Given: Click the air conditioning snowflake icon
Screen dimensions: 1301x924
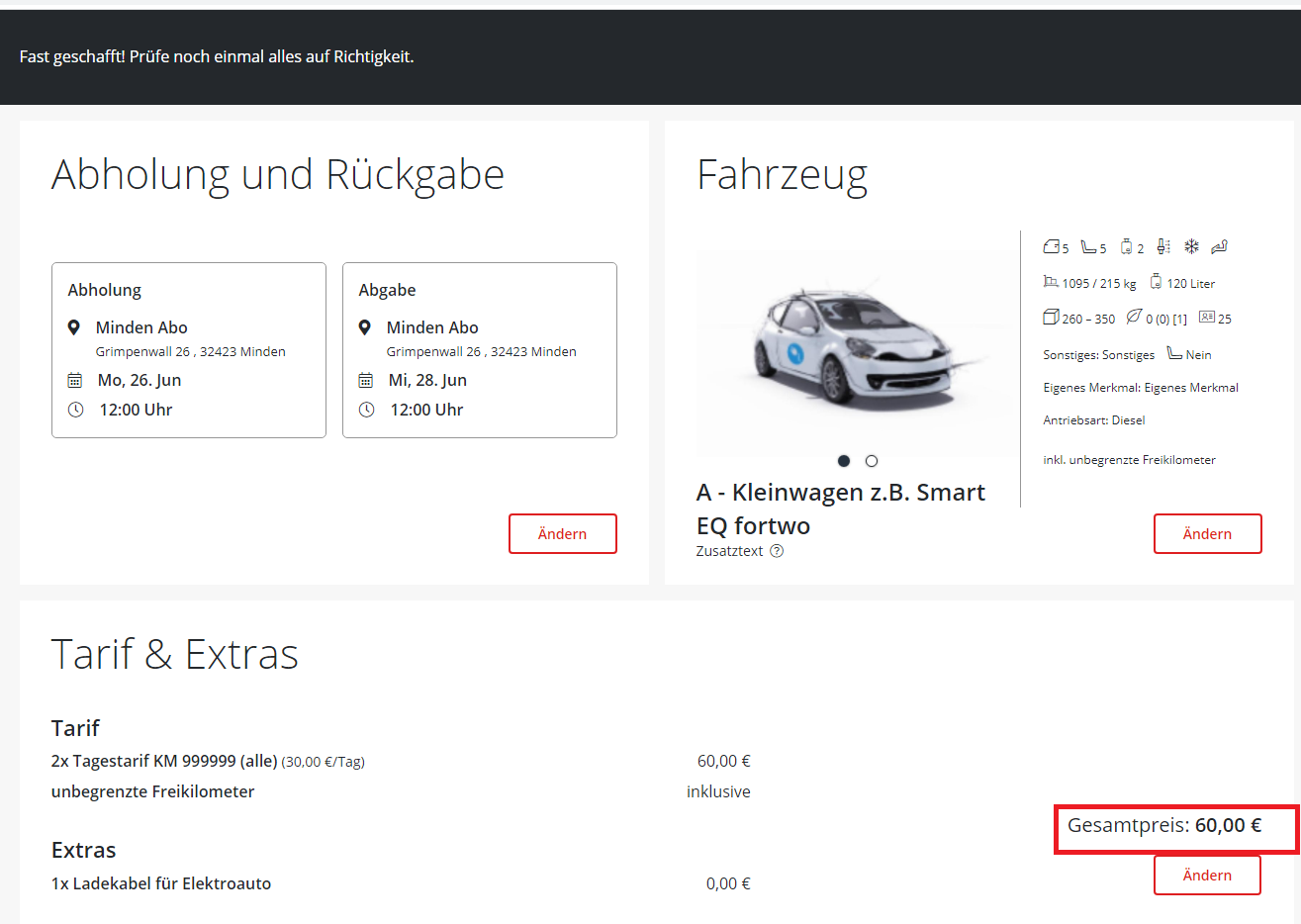Looking at the screenshot, I should (1191, 246).
